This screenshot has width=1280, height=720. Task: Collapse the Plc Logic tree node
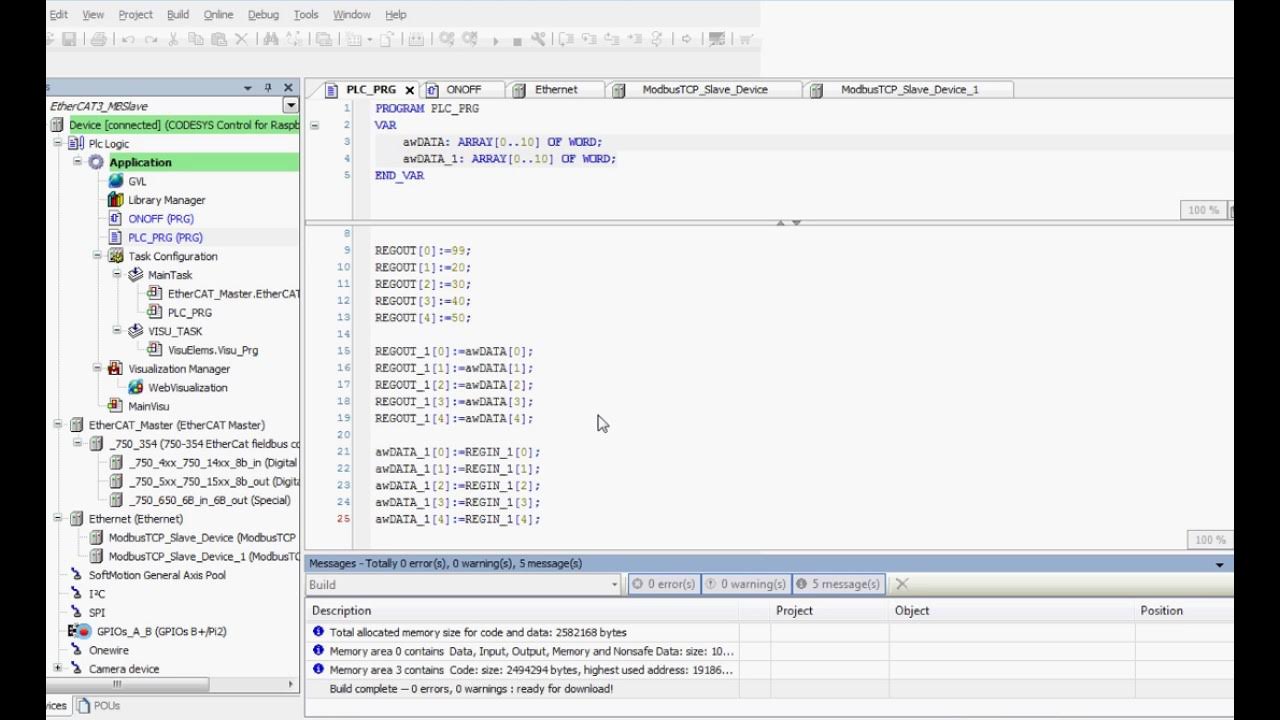(58, 143)
